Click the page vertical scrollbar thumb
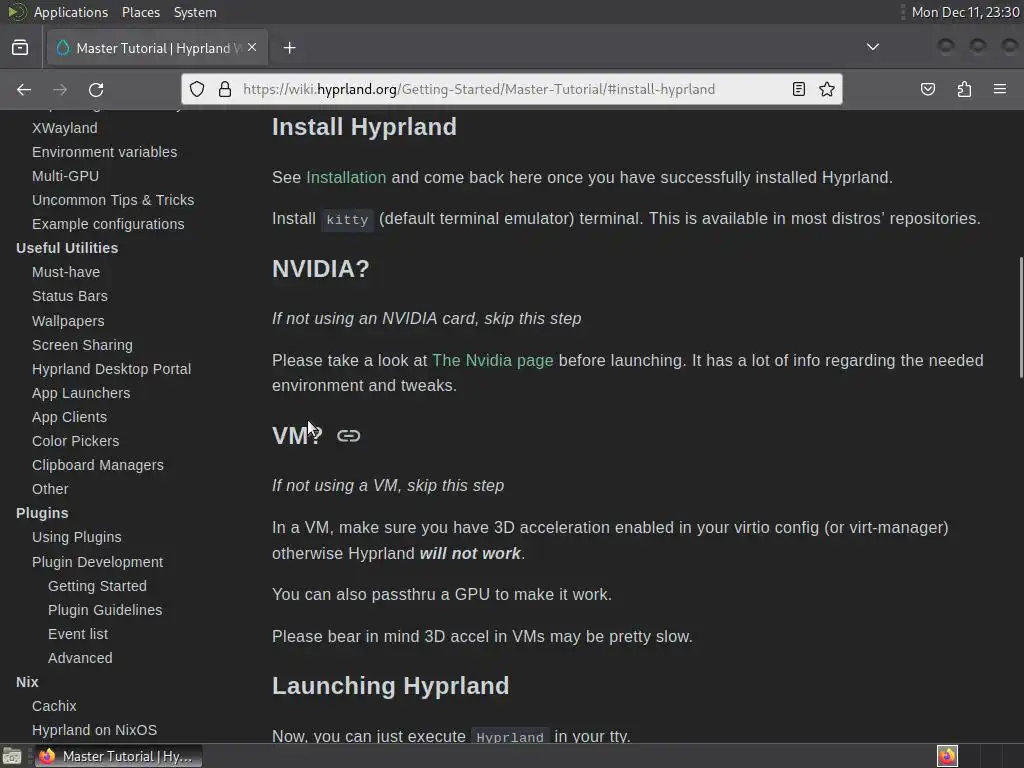The height and width of the screenshot is (768, 1024). click(1020, 317)
